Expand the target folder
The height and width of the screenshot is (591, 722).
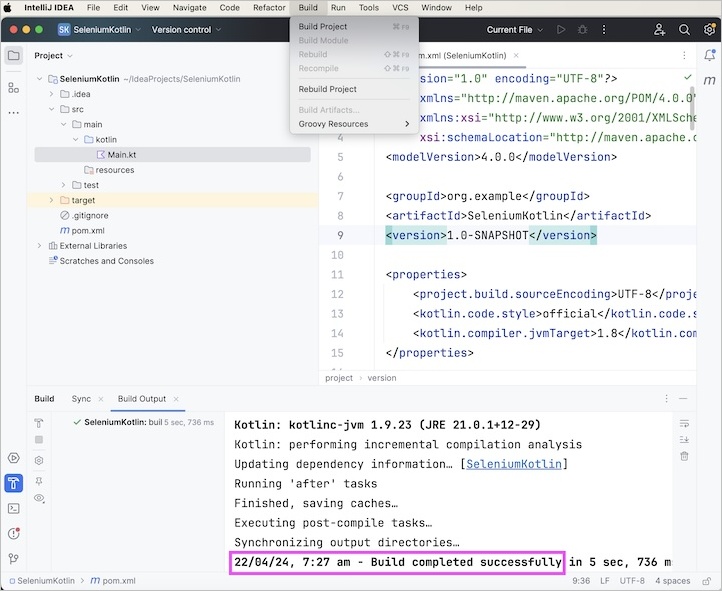pos(51,200)
